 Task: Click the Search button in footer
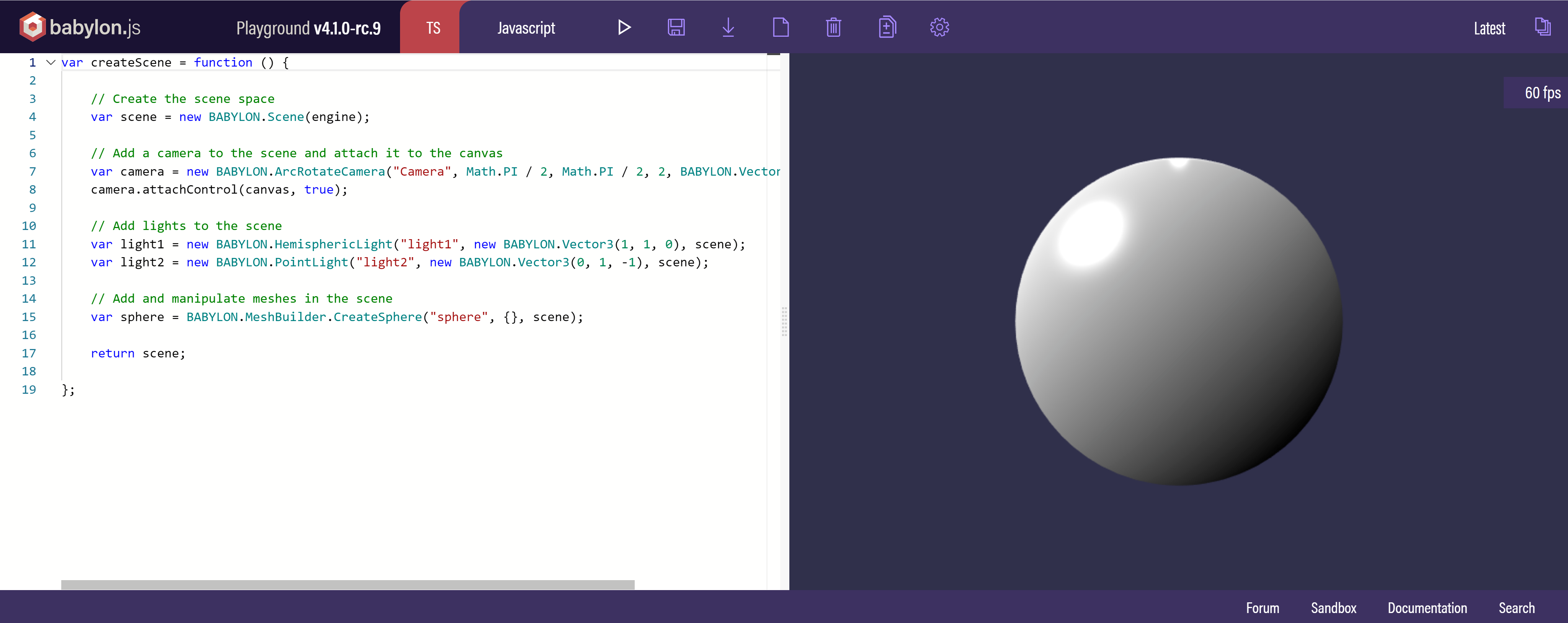point(1516,608)
